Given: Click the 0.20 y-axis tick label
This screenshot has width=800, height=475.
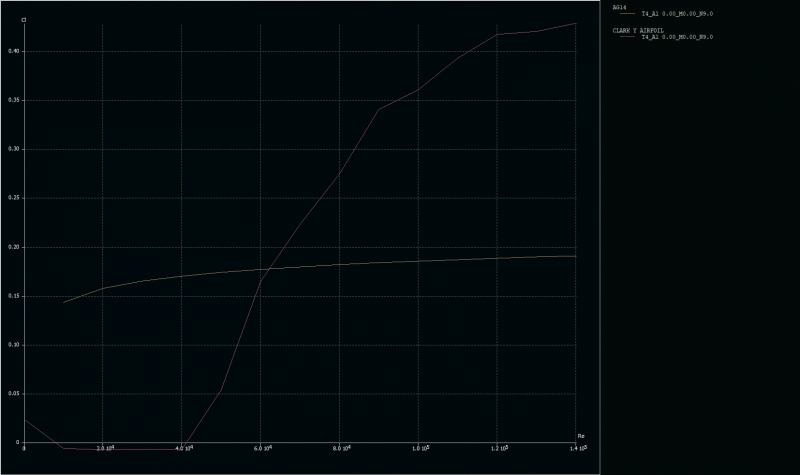Looking at the screenshot, I should tap(14, 247).
